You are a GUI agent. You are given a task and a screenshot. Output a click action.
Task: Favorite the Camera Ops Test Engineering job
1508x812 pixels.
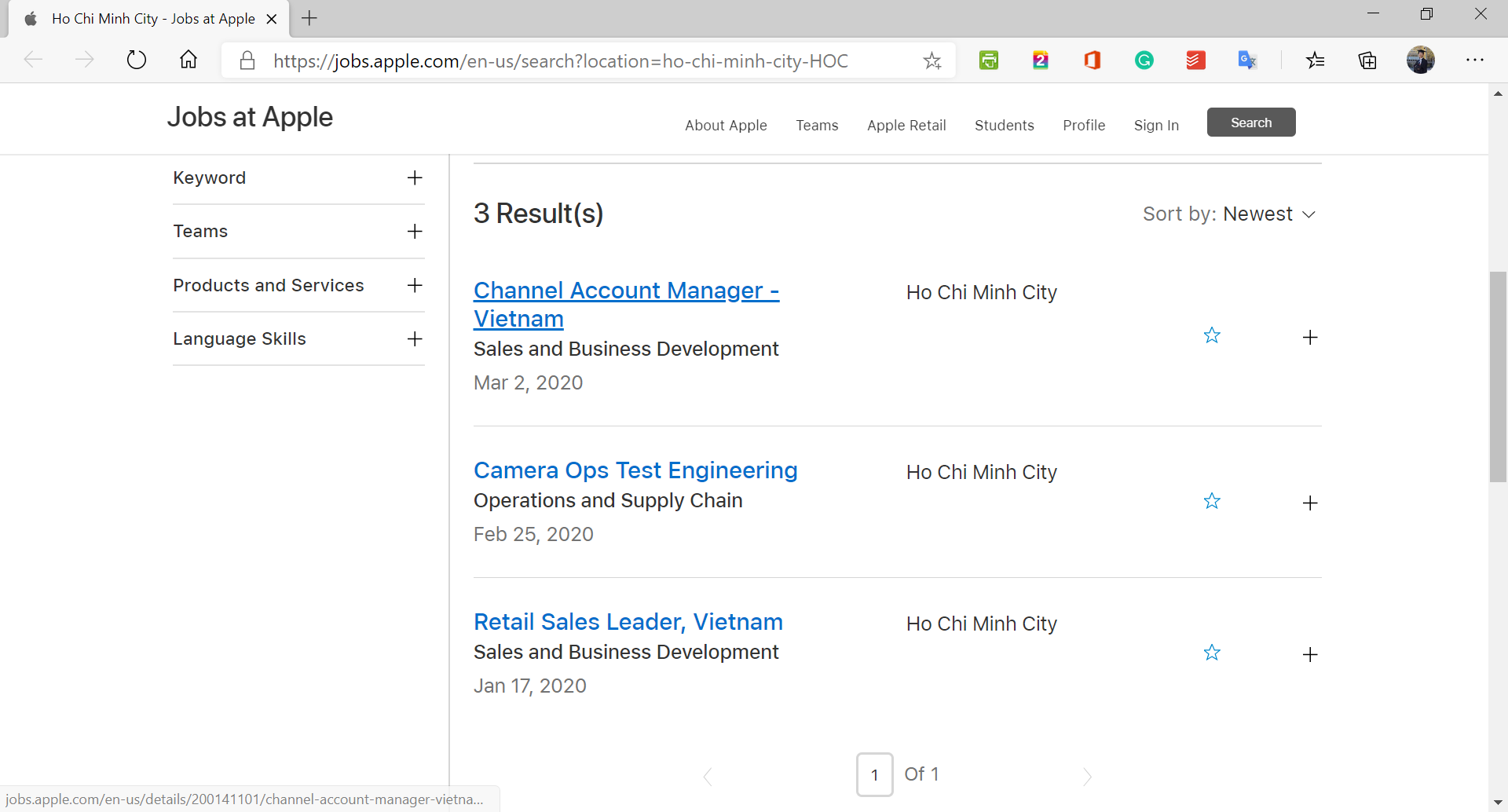pos(1212,502)
